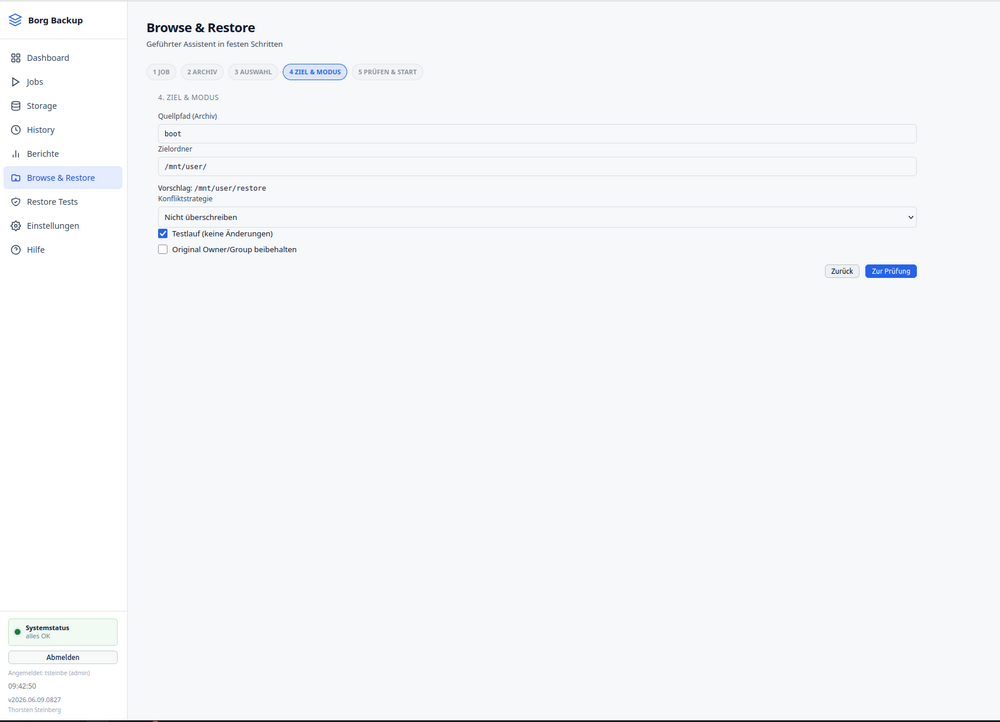Click the Storage database icon

[16, 106]
